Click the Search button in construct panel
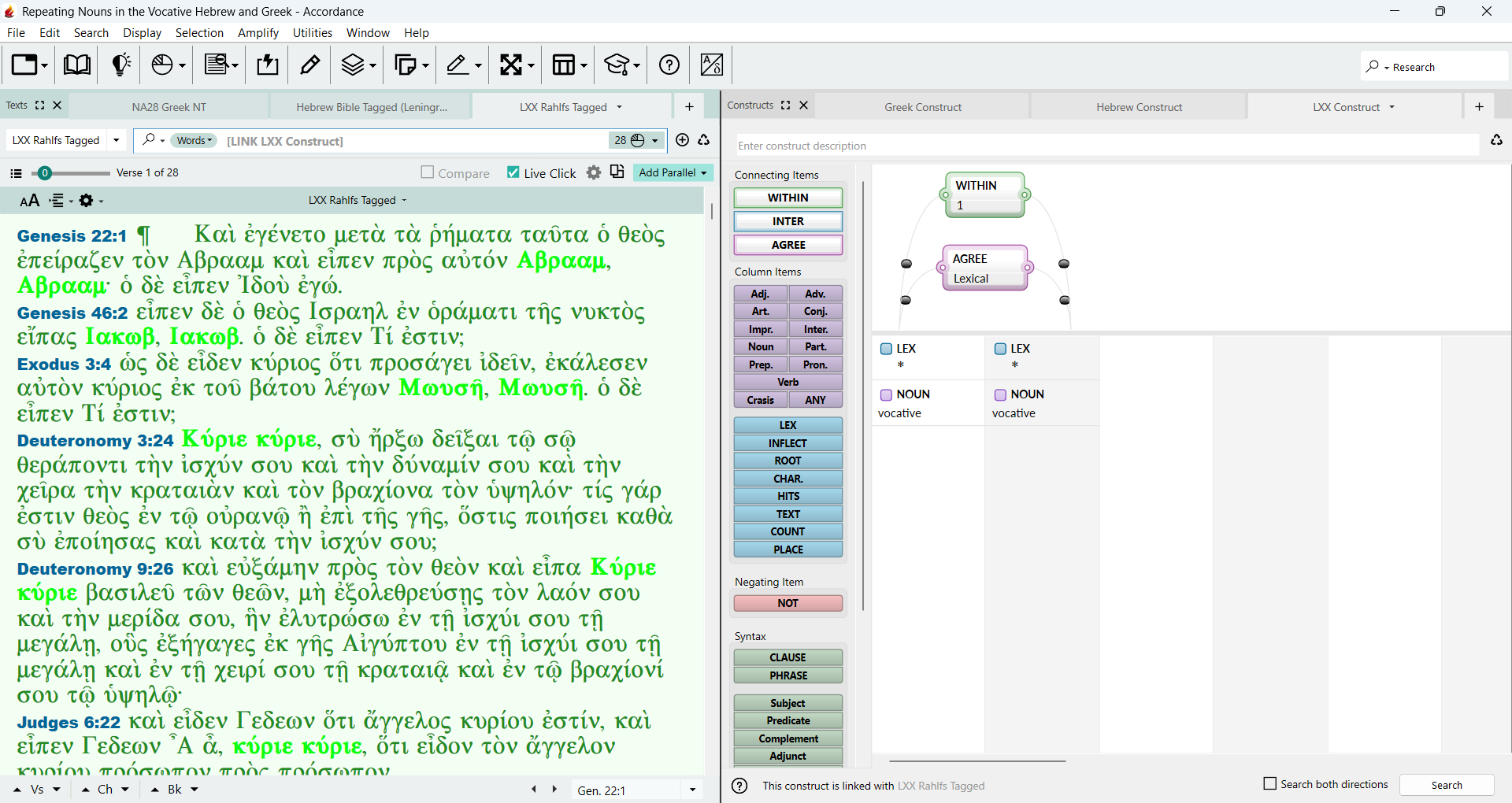1512x803 pixels. point(1447,785)
